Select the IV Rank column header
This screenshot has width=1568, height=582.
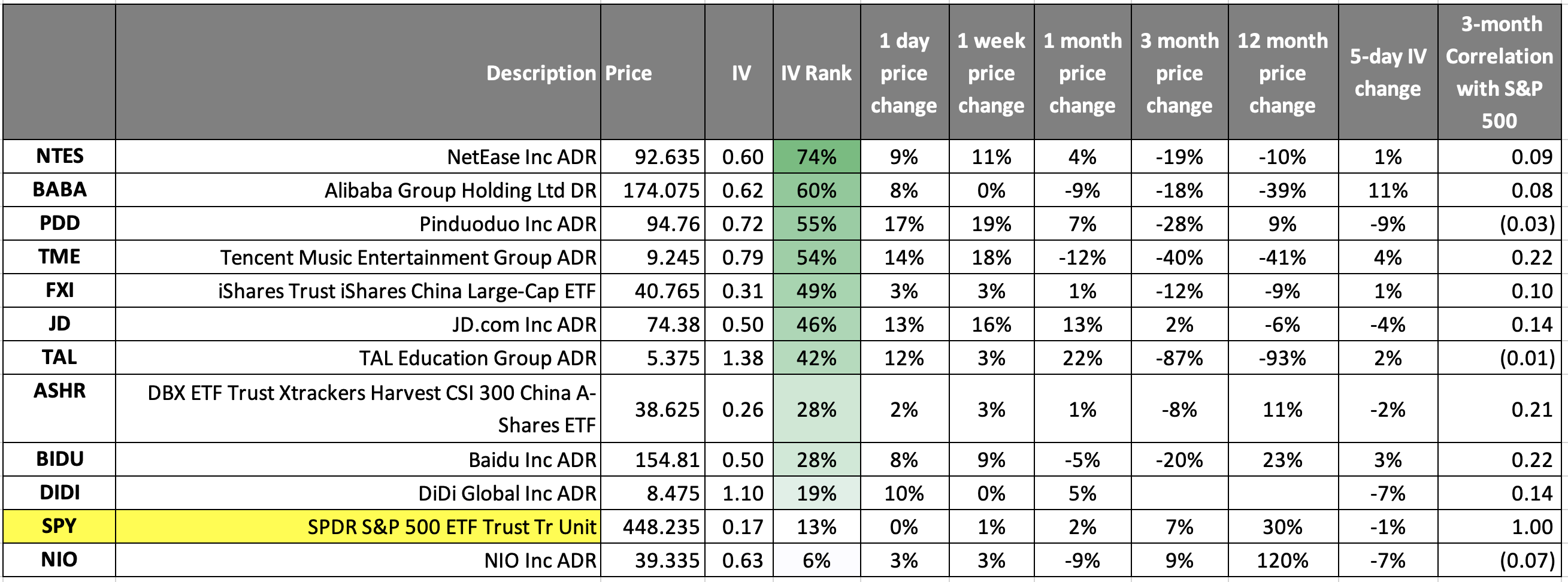point(816,73)
